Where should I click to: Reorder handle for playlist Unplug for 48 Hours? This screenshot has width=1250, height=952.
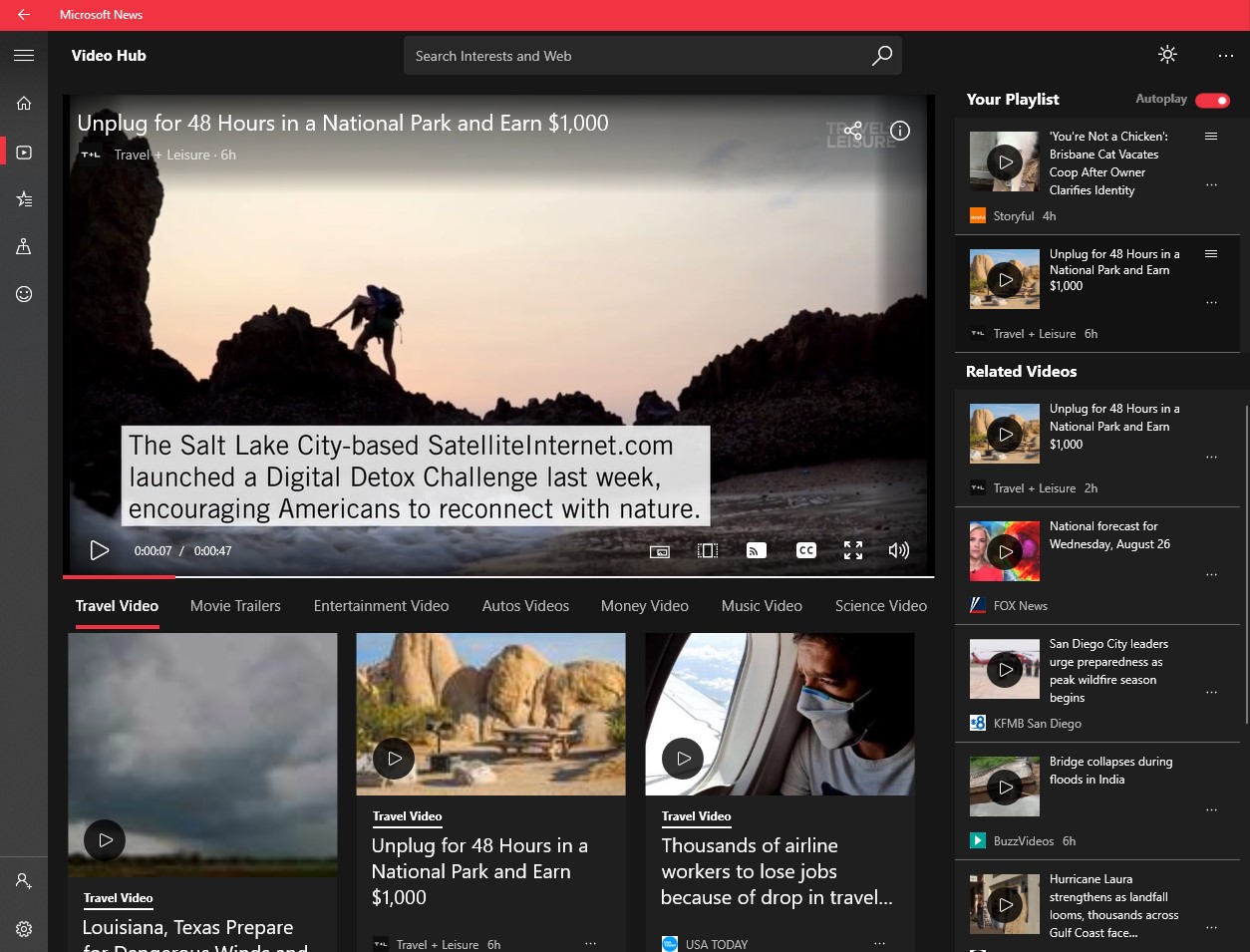pos(1211,254)
